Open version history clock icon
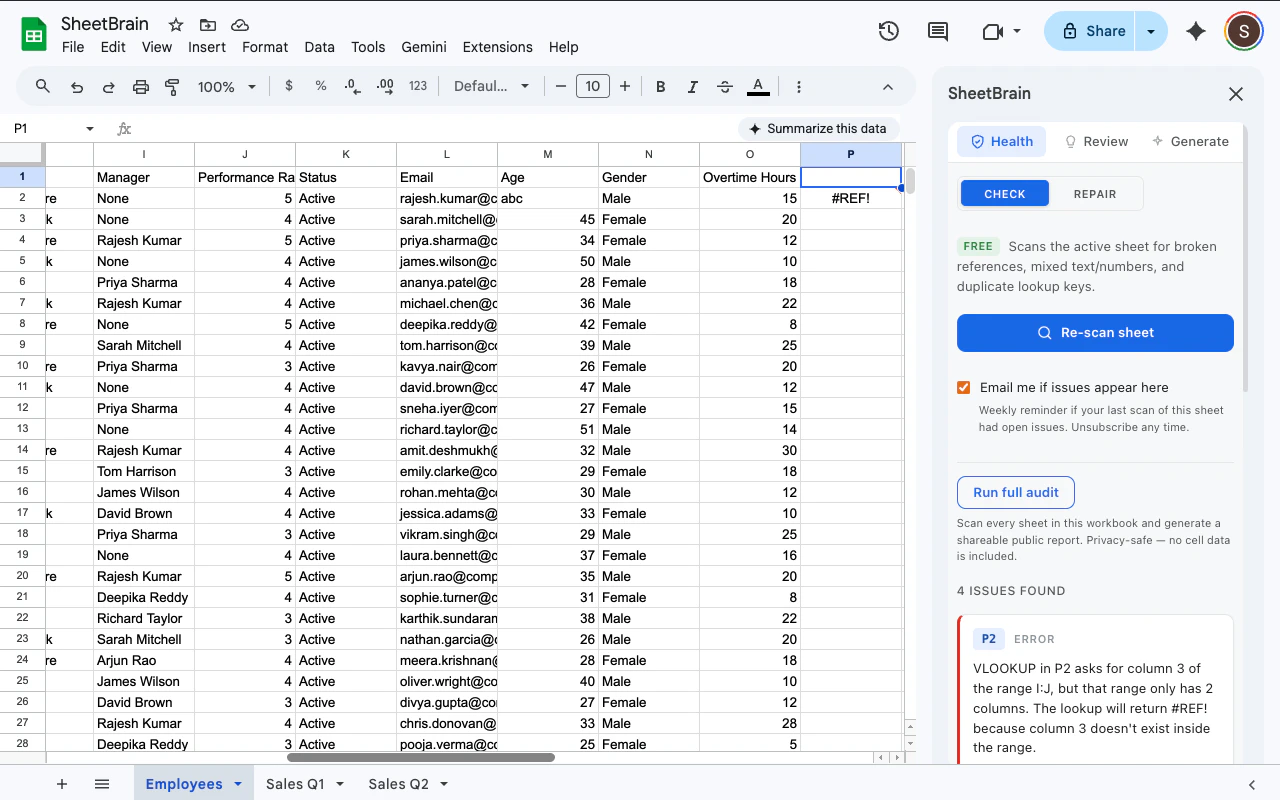The height and width of the screenshot is (800, 1280). pos(888,31)
